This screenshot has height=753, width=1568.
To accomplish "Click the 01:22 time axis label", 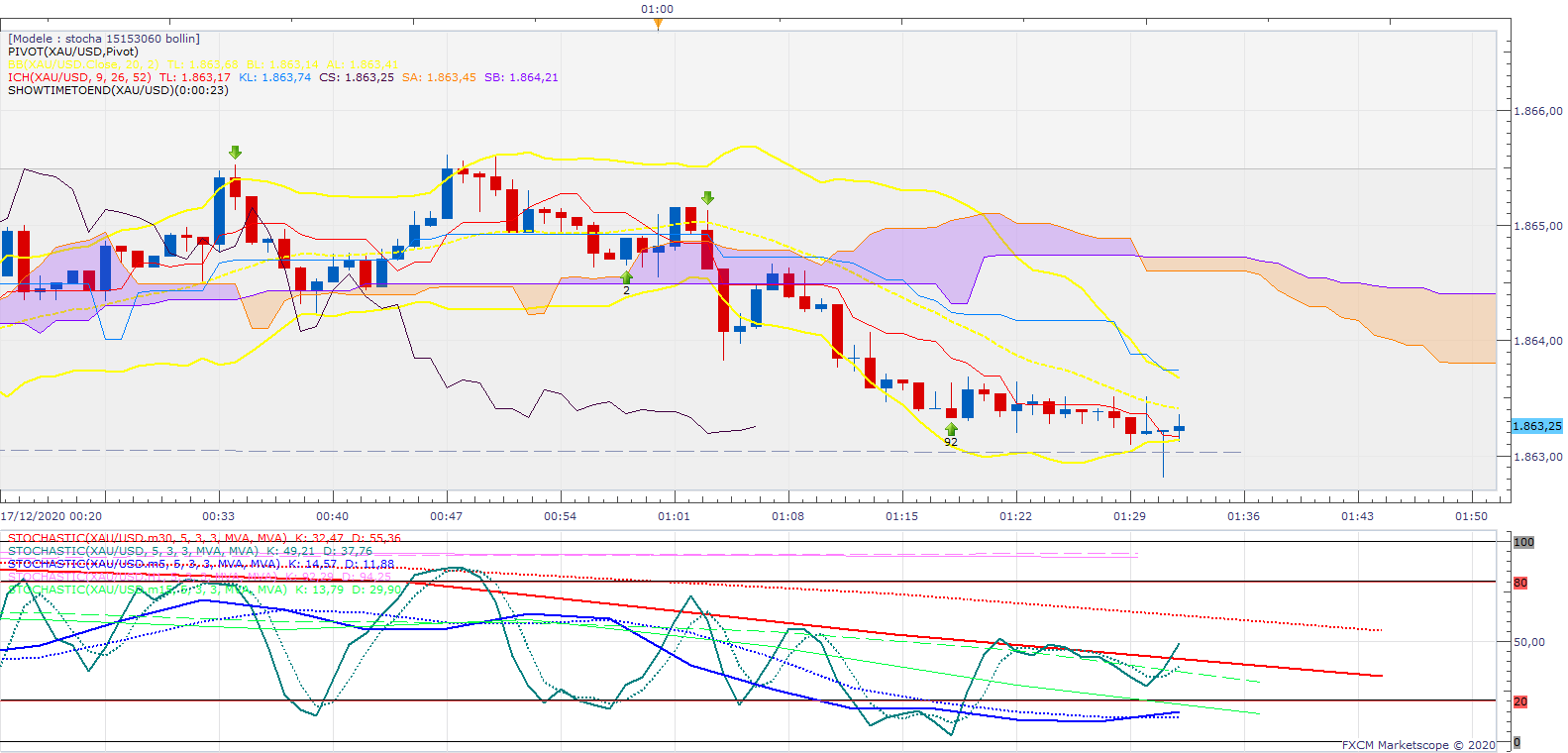I will pos(1016,516).
